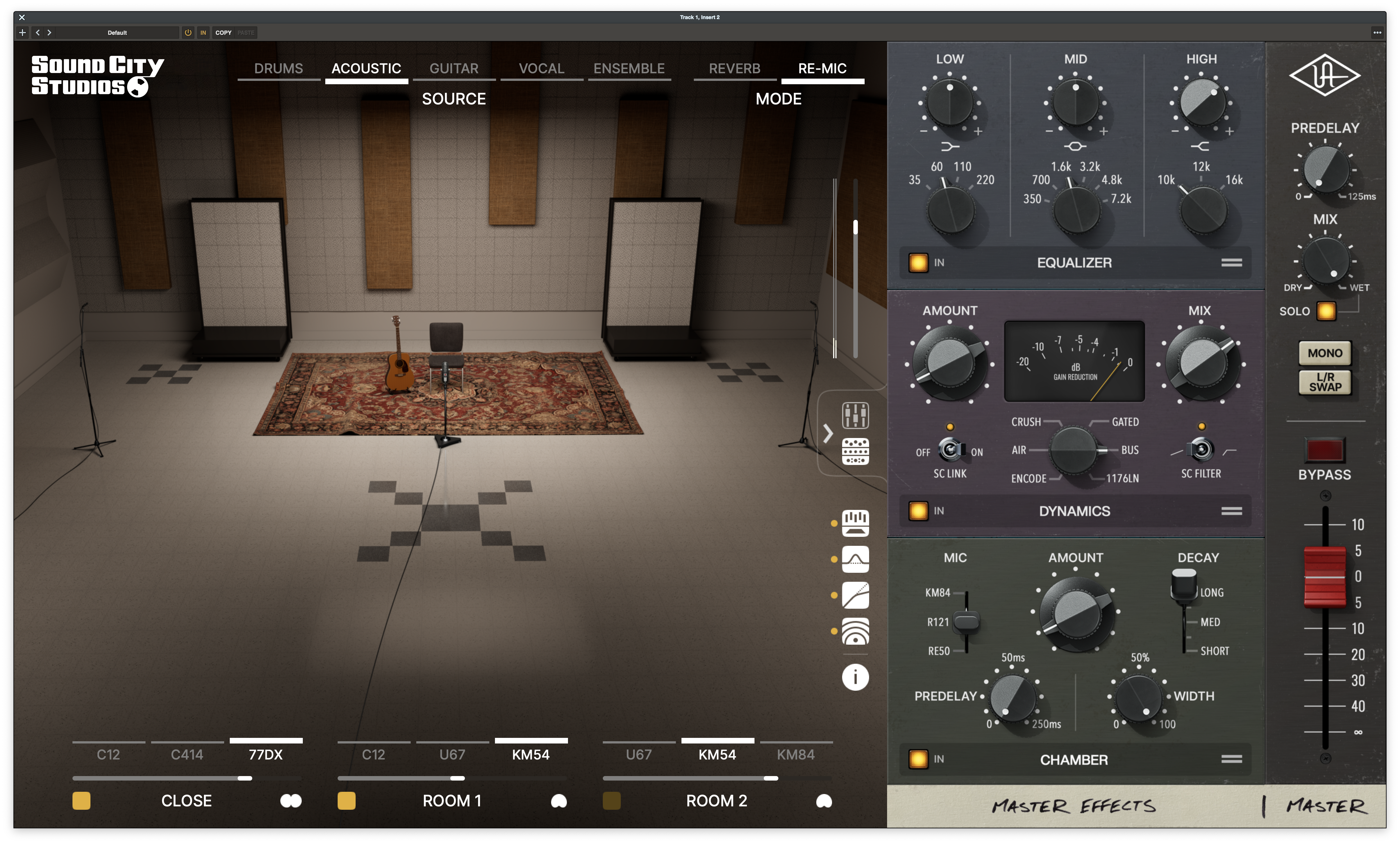Select the KM54 mic for ROOM 1
The height and width of the screenshot is (844, 1400).
531,754
